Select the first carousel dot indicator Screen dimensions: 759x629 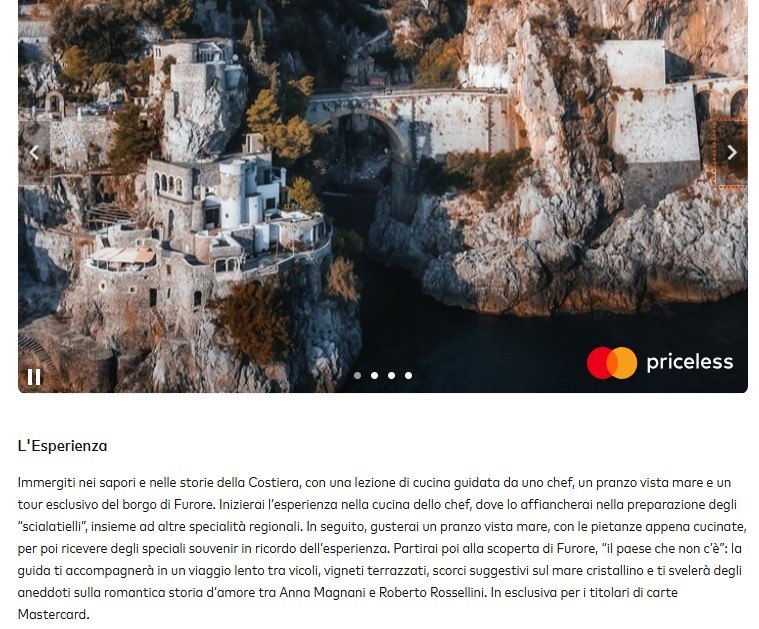click(x=357, y=375)
